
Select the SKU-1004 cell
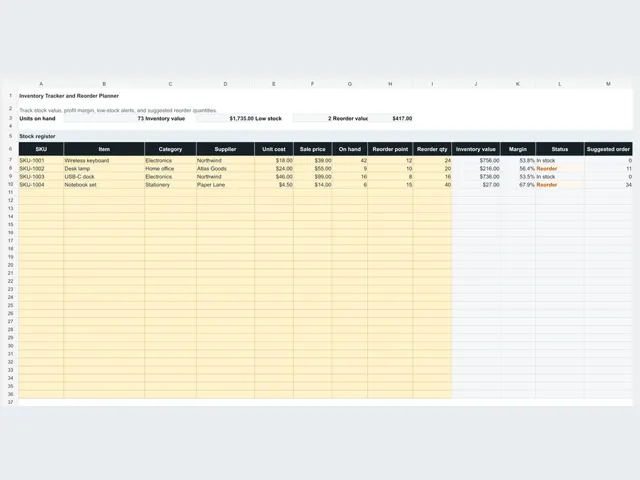click(41, 185)
